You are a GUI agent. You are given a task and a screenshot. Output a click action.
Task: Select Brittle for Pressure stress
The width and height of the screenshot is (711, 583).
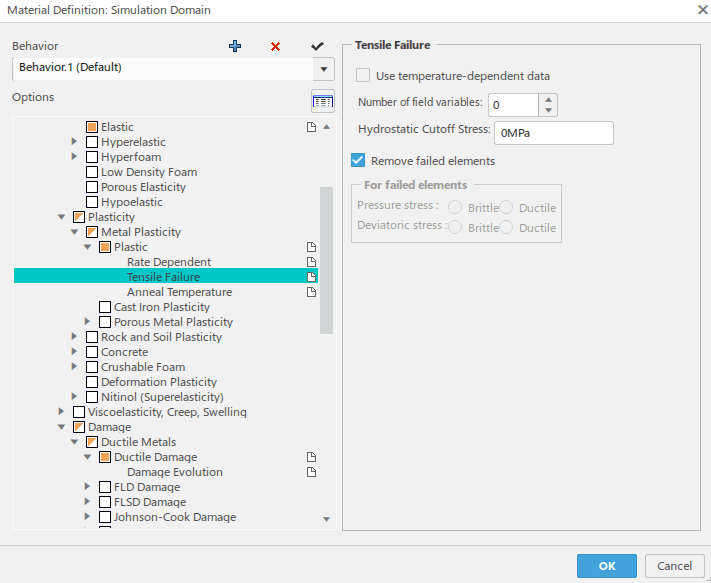coord(455,208)
